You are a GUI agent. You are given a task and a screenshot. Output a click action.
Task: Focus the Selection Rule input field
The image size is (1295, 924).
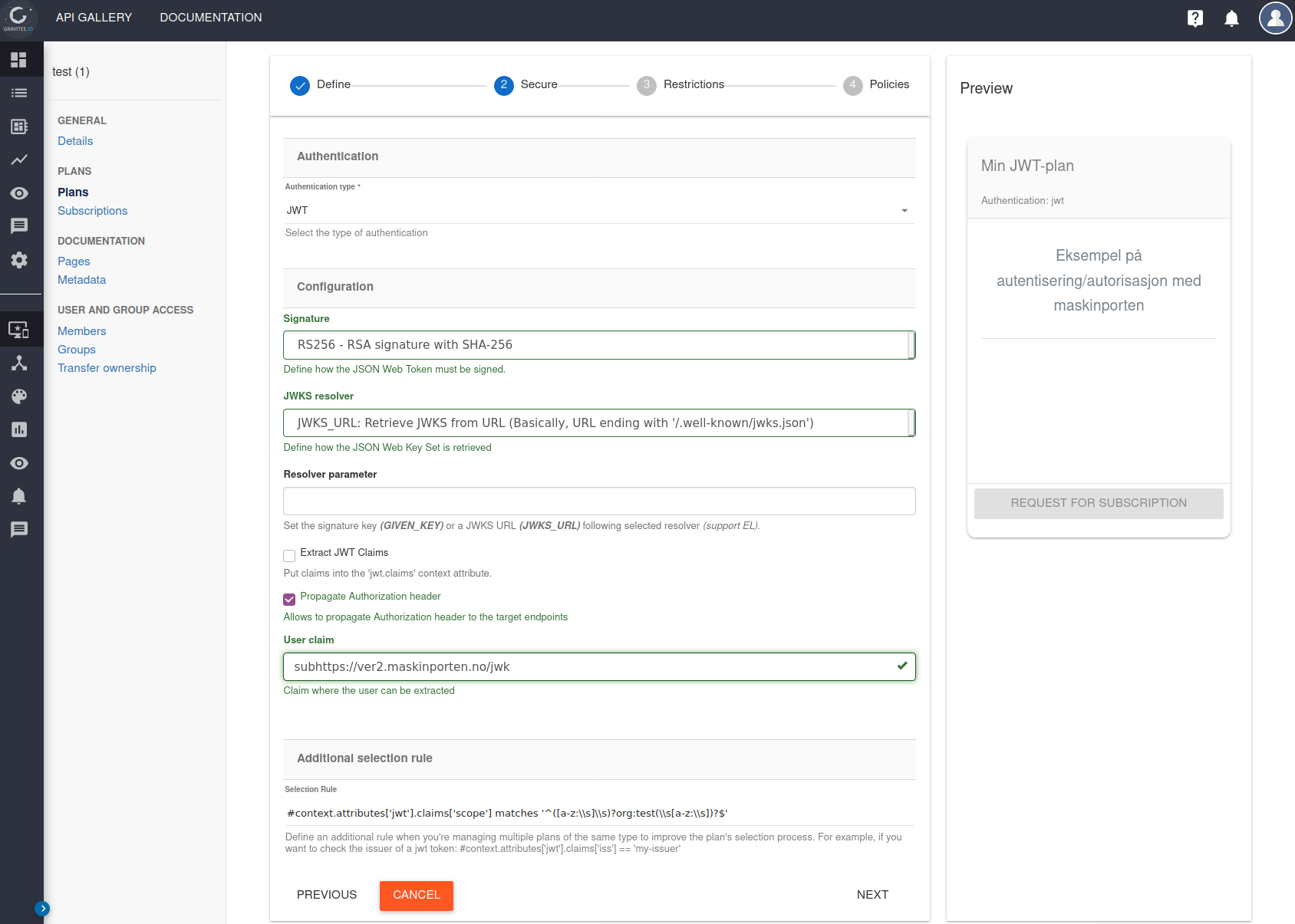(x=599, y=814)
